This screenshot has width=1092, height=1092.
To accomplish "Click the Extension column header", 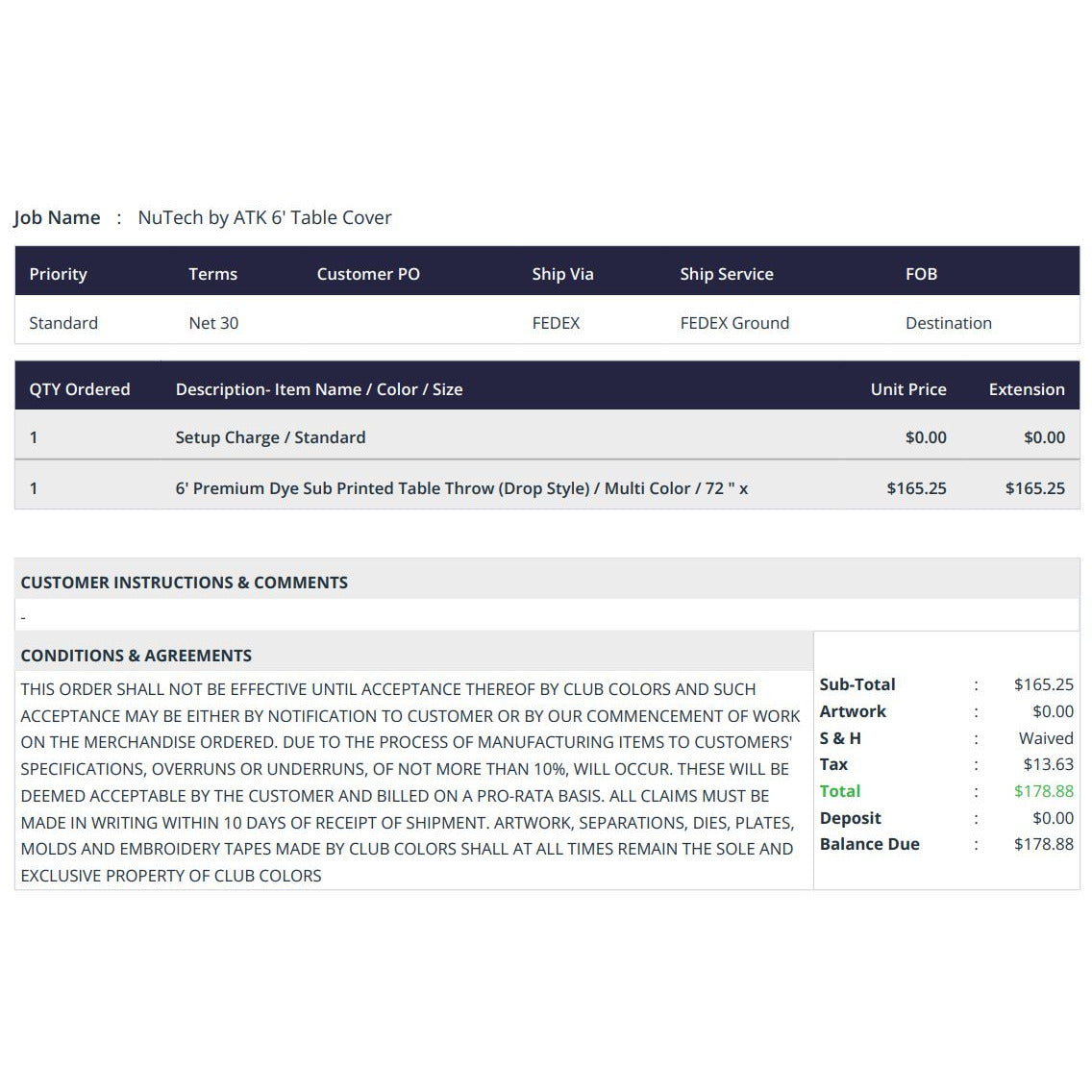I will [x=1027, y=389].
